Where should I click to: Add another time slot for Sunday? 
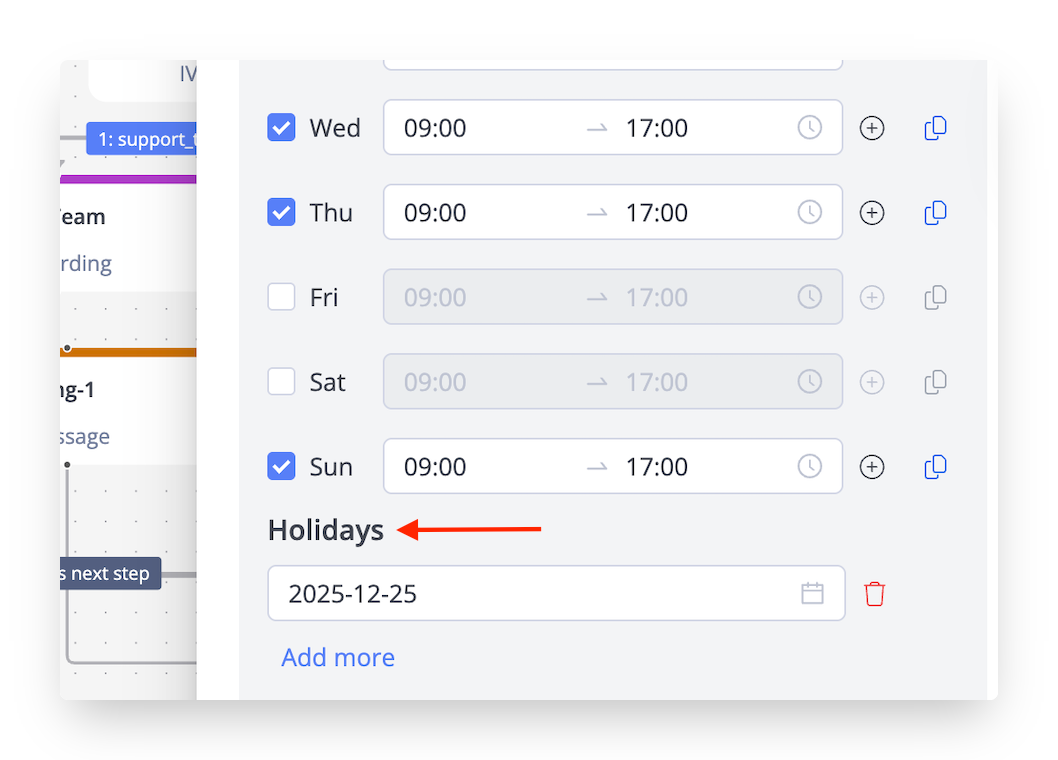tap(872, 467)
